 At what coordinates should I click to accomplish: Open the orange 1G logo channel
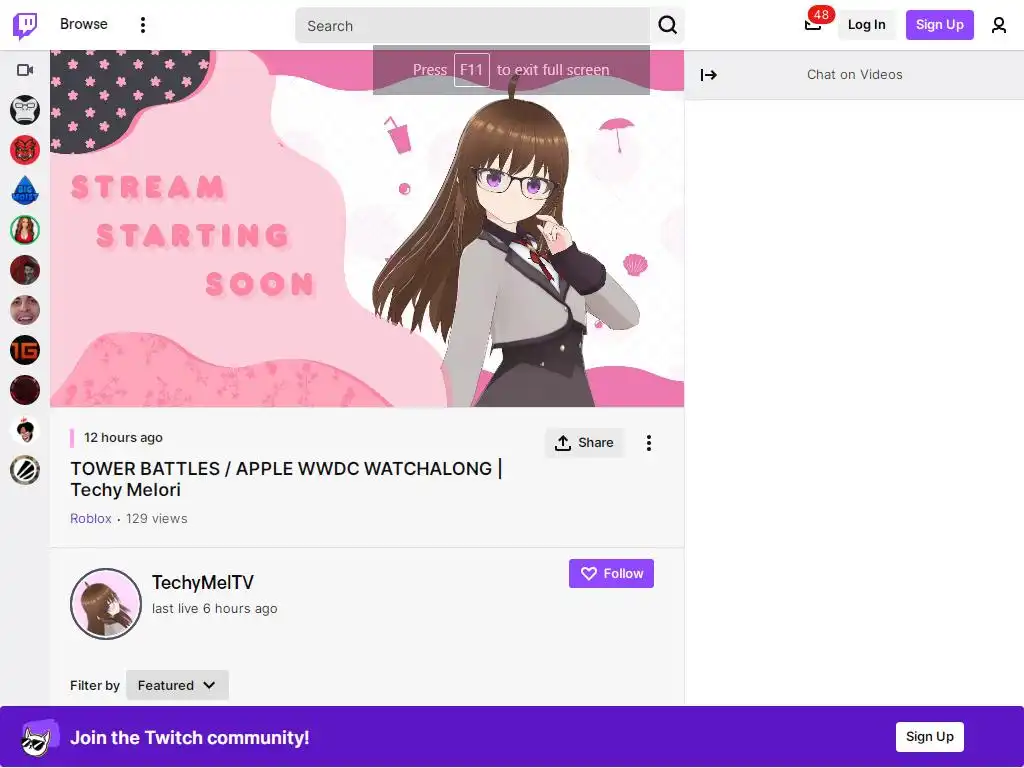click(x=25, y=350)
